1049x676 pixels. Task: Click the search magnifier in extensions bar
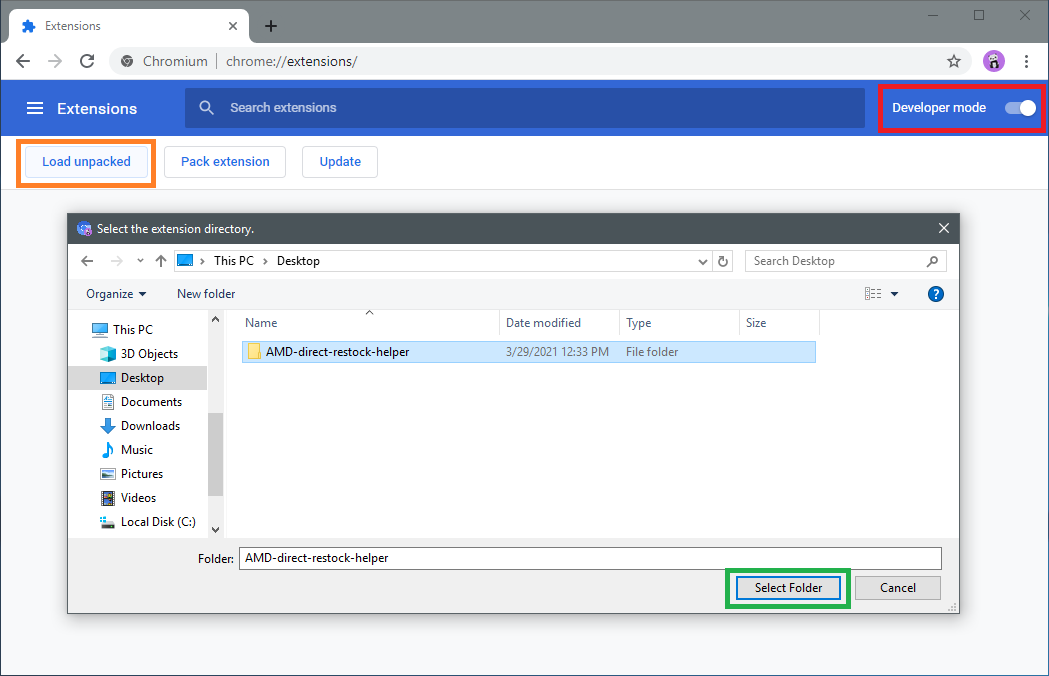click(207, 108)
